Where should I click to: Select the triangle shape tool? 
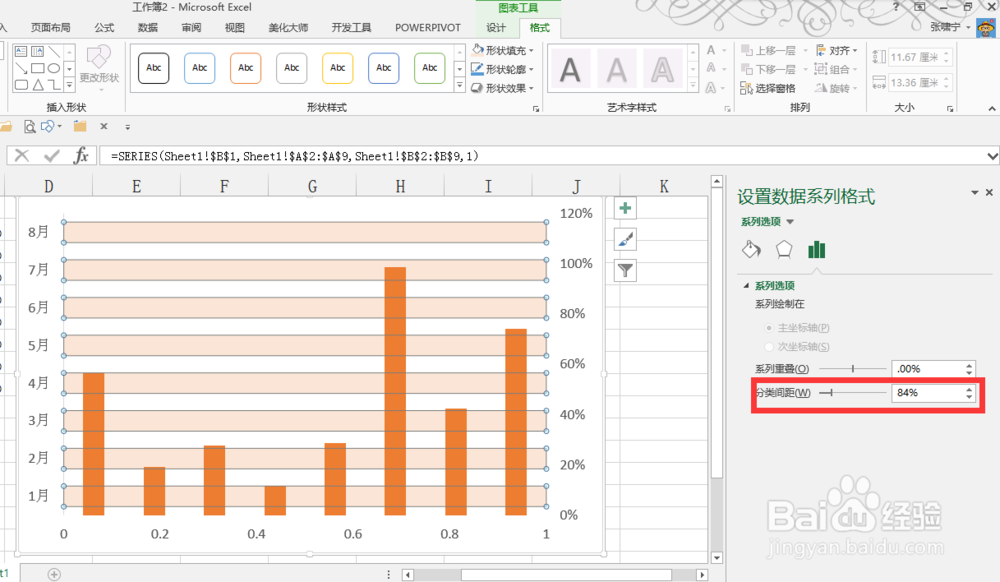38,84
